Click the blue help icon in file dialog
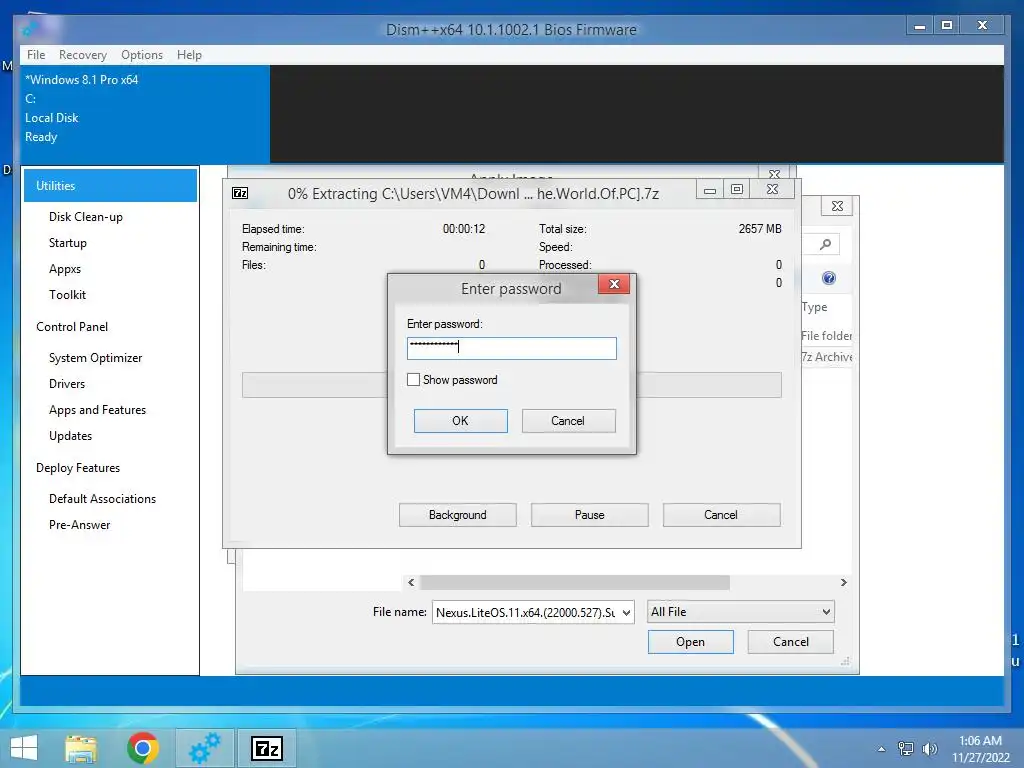This screenshot has width=1024, height=768. 829,278
